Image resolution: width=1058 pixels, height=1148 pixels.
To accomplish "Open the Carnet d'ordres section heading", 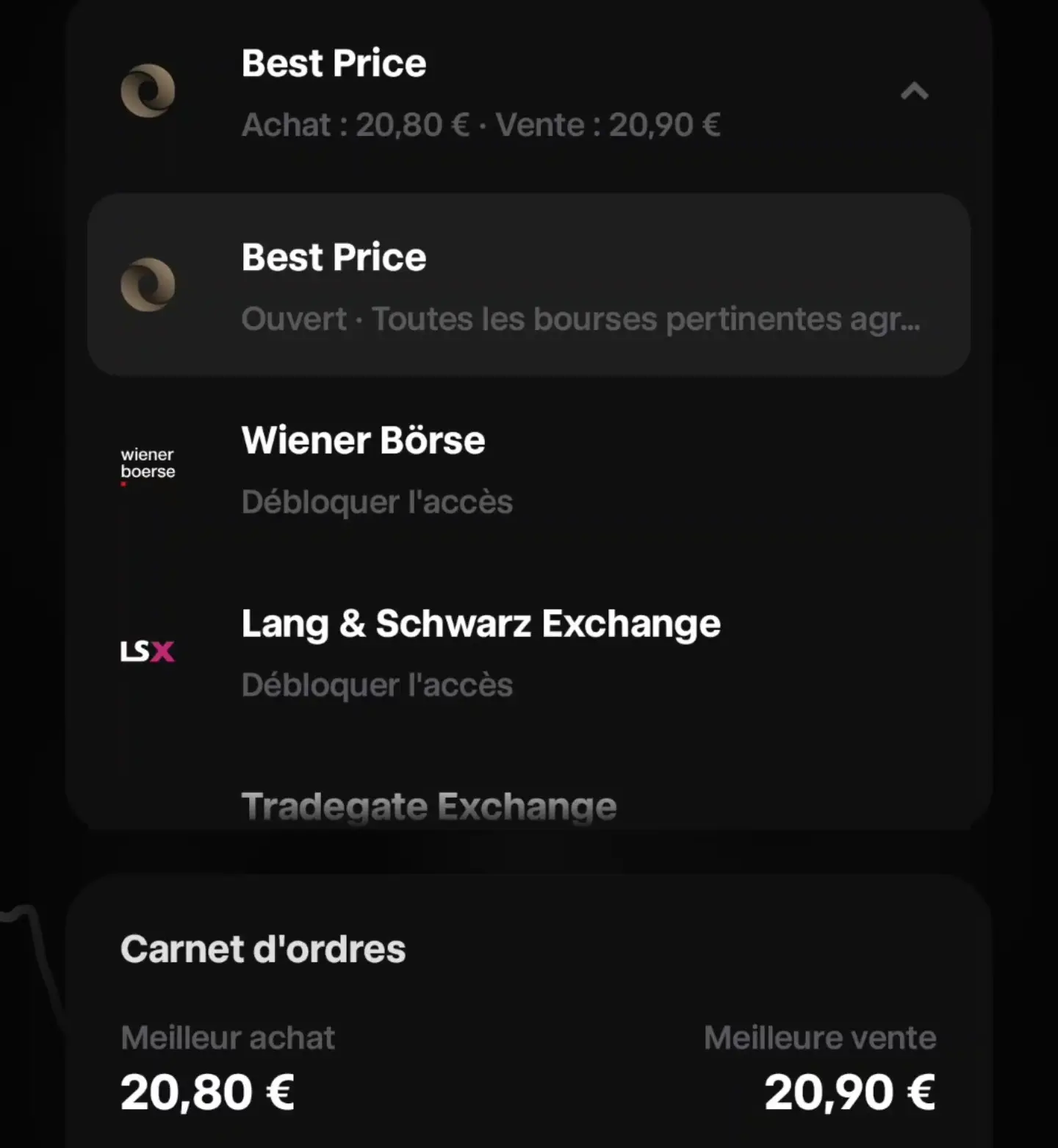I will pyautogui.click(x=263, y=949).
